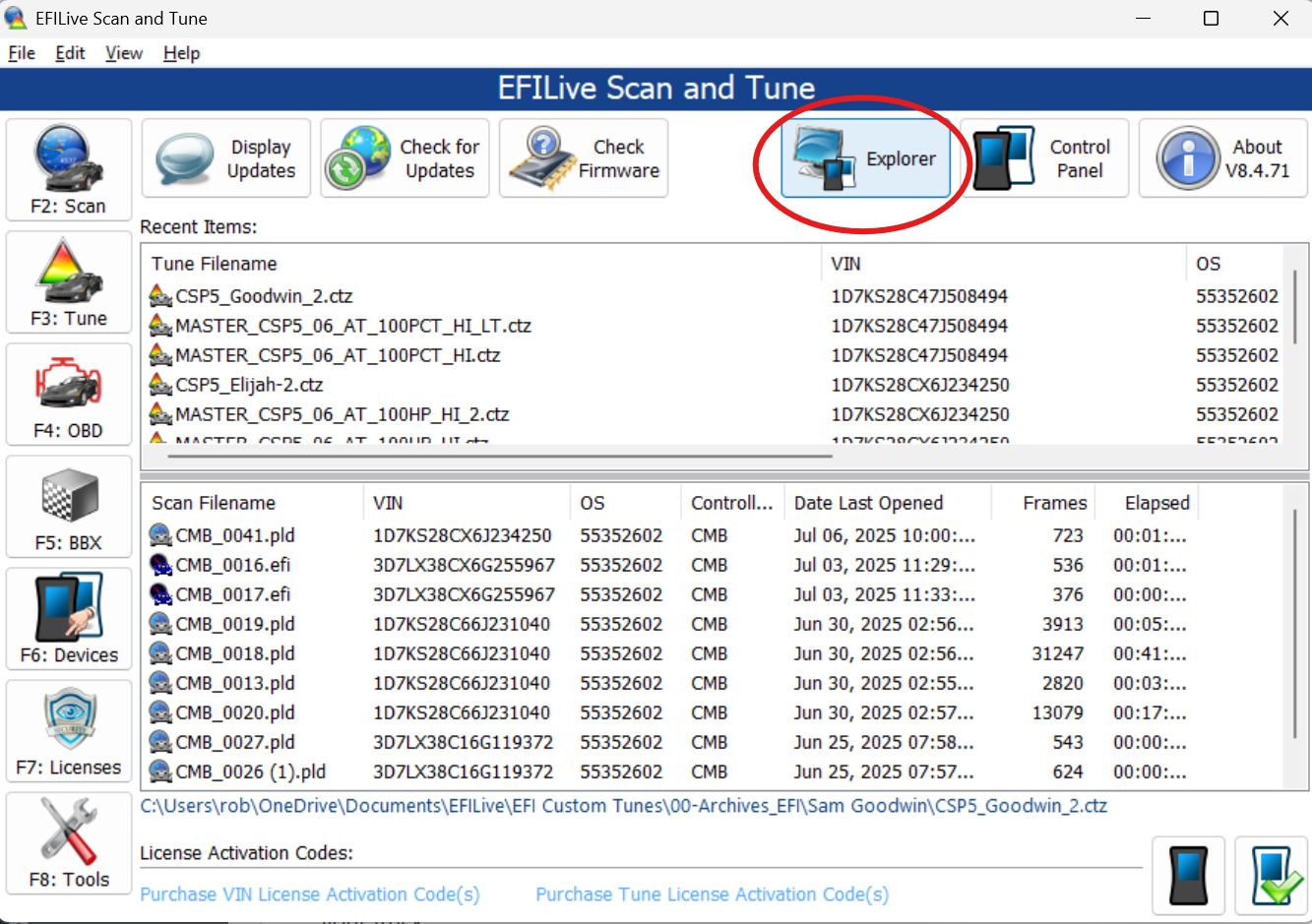Sort scans by Frames column header
This screenshot has width=1312, height=924.
point(1043,503)
